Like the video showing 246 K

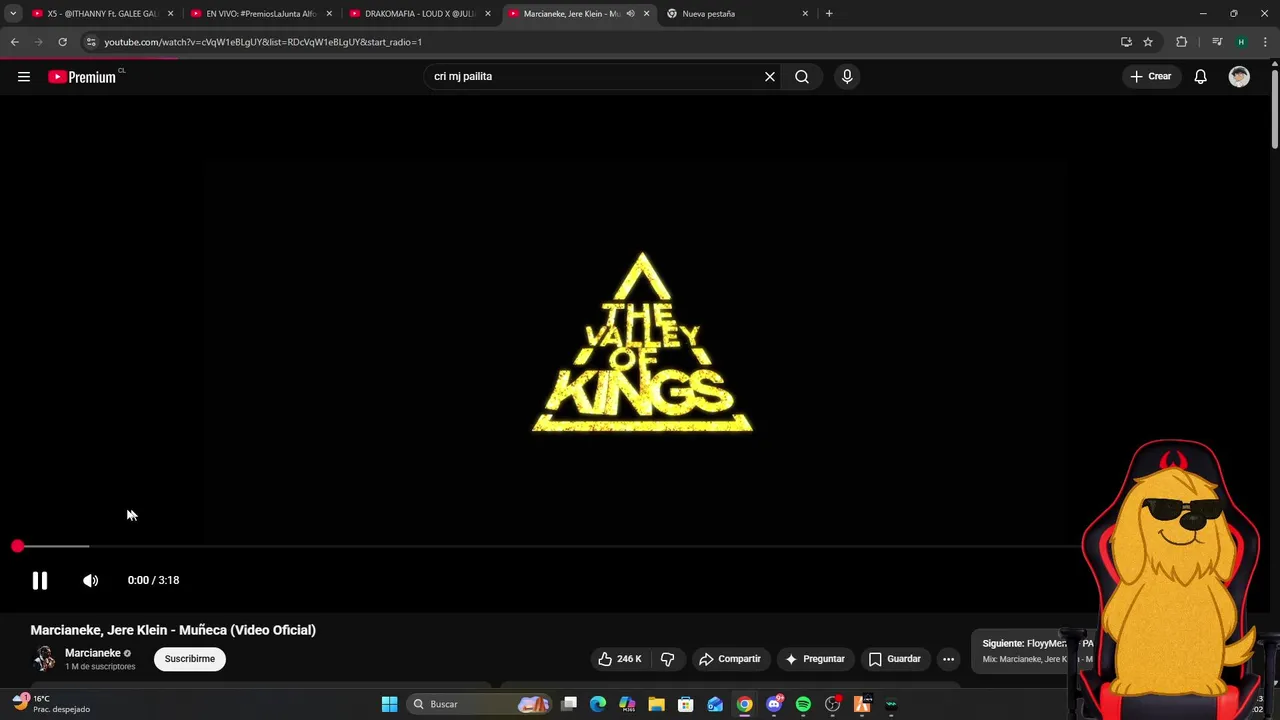(620, 659)
